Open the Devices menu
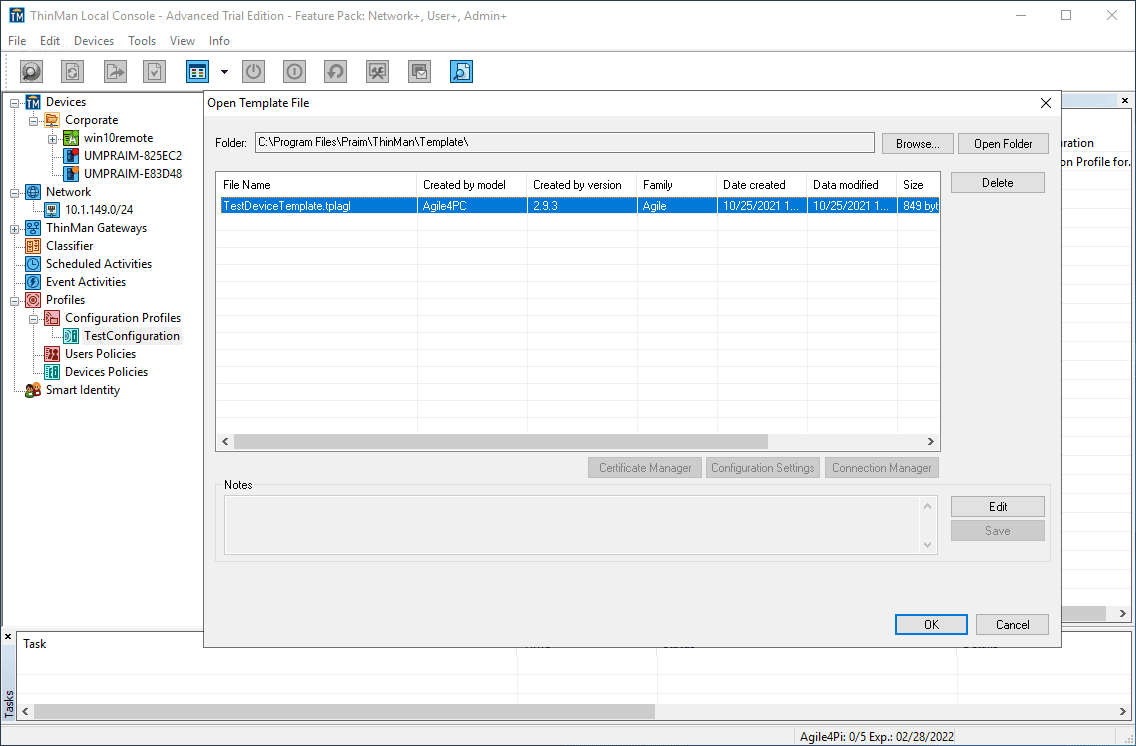This screenshot has height=746, width=1136. tap(94, 41)
